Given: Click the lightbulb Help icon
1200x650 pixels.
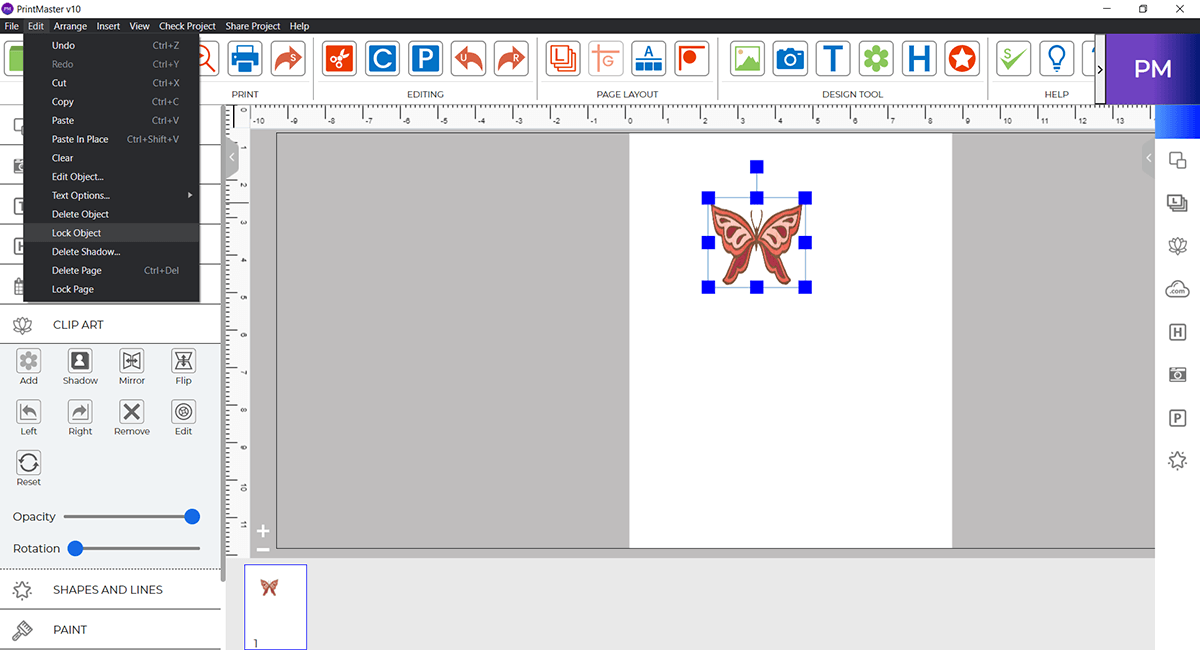Looking at the screenshot, I should [1056, 58].
